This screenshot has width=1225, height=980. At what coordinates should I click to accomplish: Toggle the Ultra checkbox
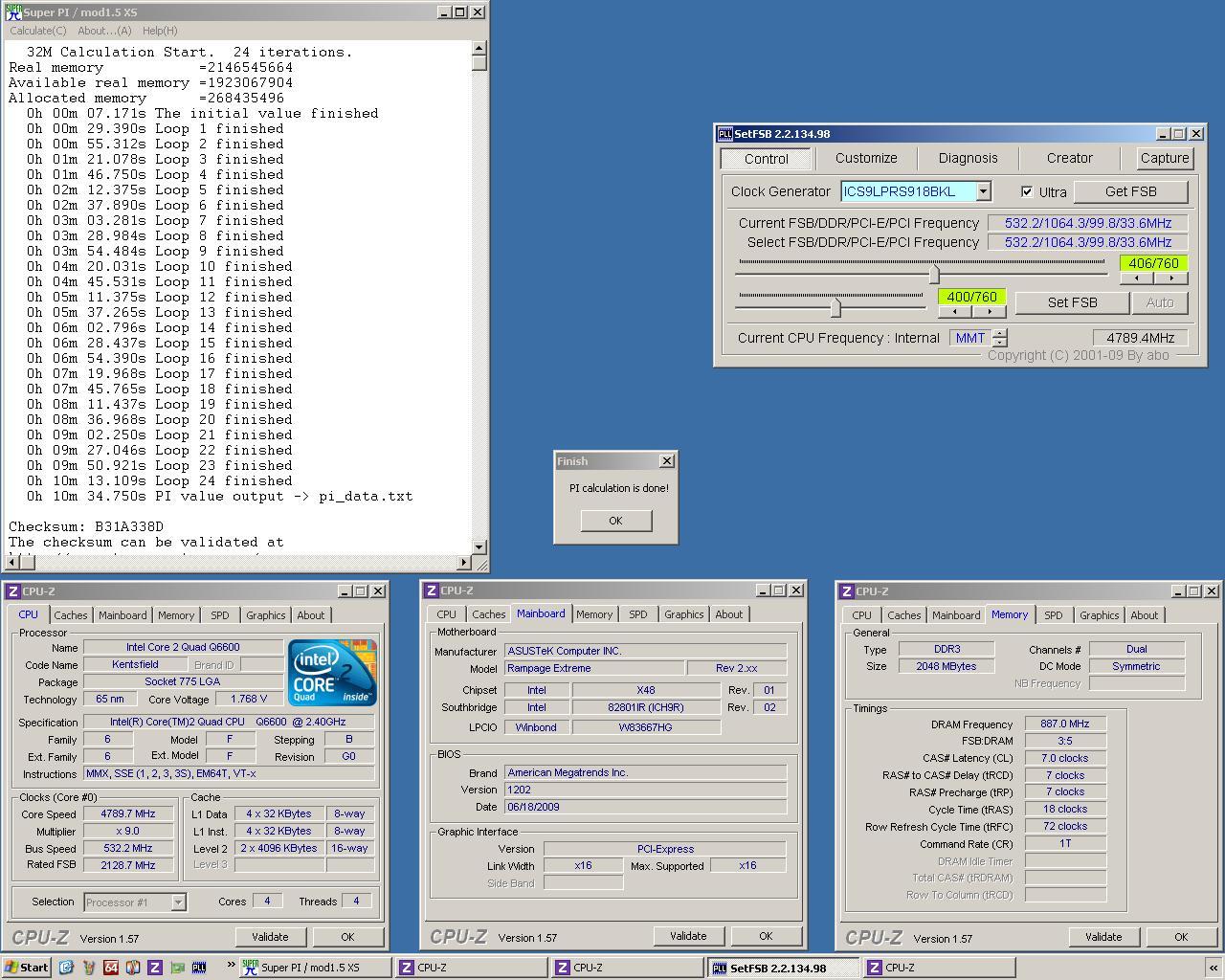tap(1027, 191)
